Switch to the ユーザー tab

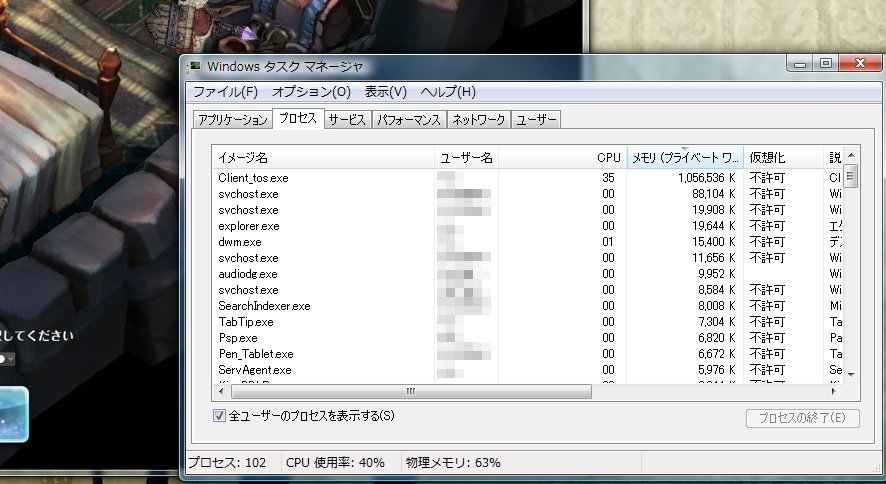point(536,120)
